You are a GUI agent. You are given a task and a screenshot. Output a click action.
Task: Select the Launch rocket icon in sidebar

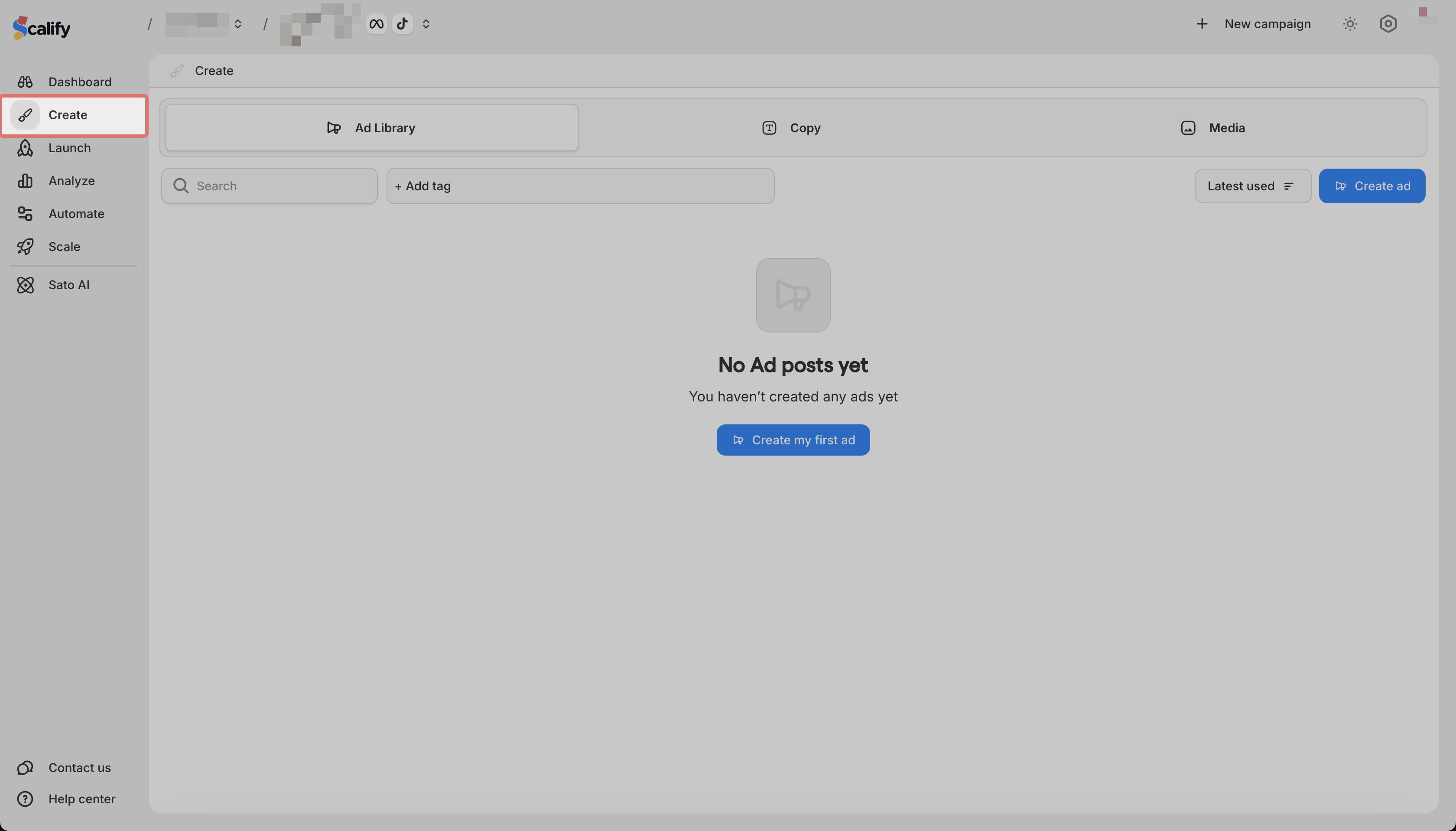point(25,148)
